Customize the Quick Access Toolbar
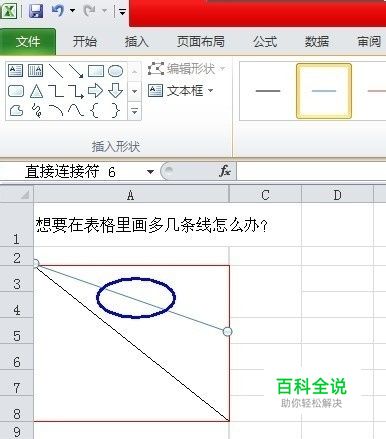This screenshot has height=439, width=386. 122,12
